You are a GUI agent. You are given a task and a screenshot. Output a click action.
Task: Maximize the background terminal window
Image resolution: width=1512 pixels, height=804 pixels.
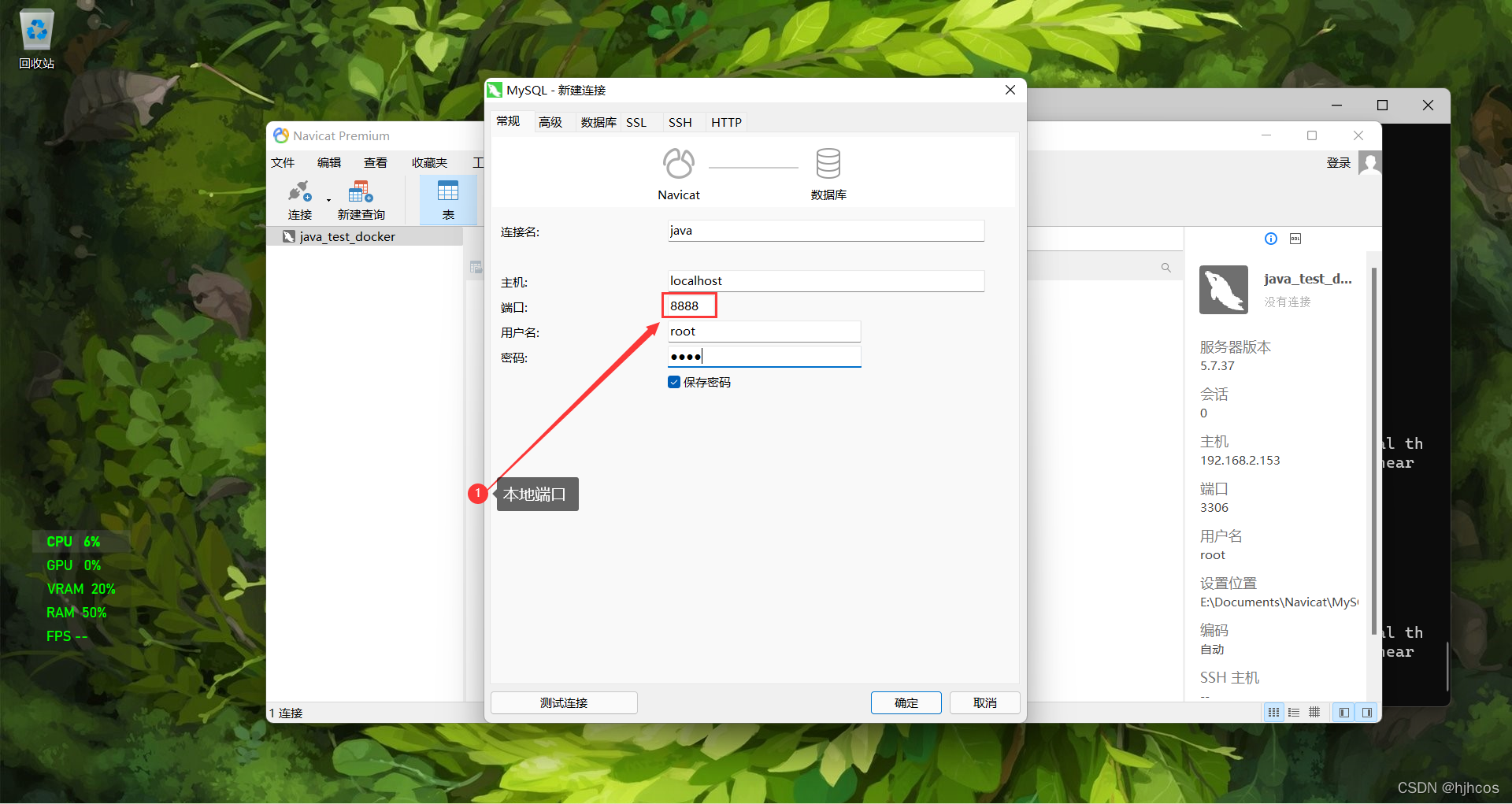point(1382,105)
